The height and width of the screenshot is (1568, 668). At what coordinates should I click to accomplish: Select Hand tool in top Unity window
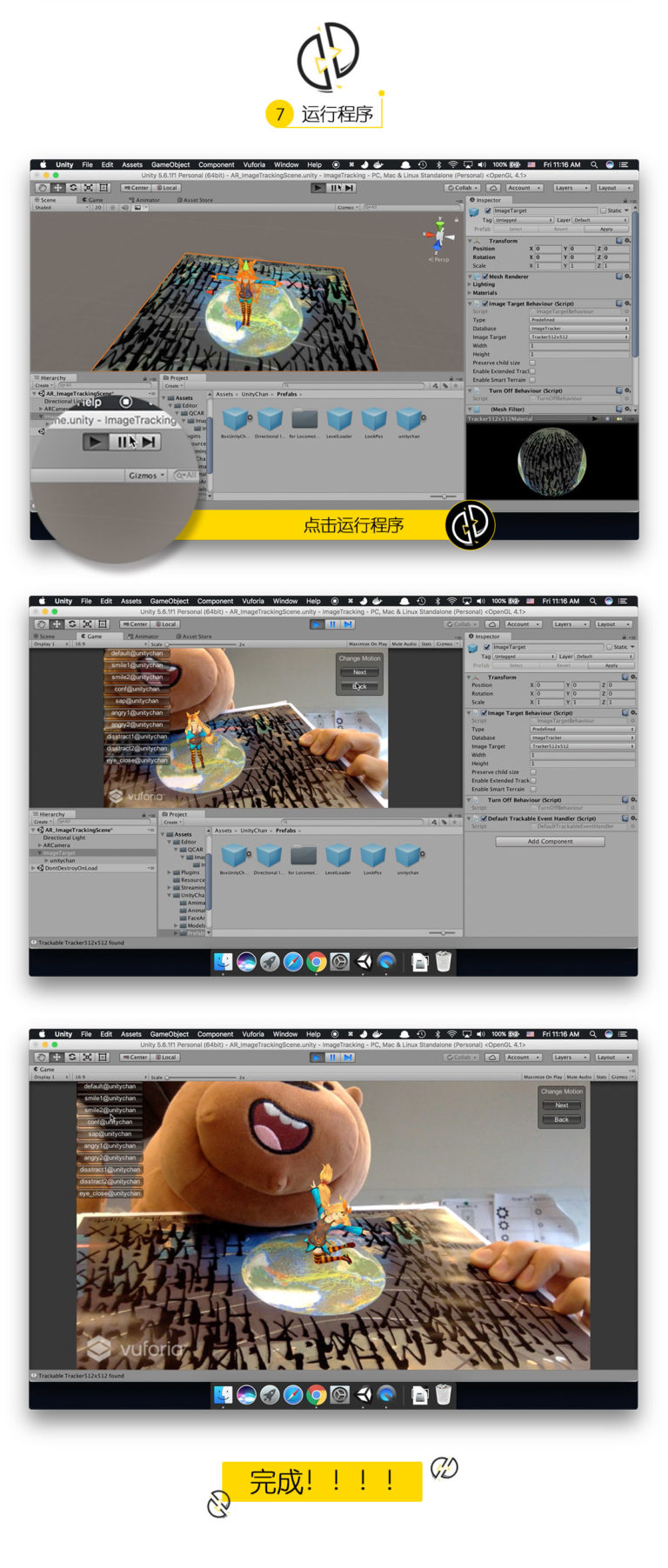coord(42,187)
